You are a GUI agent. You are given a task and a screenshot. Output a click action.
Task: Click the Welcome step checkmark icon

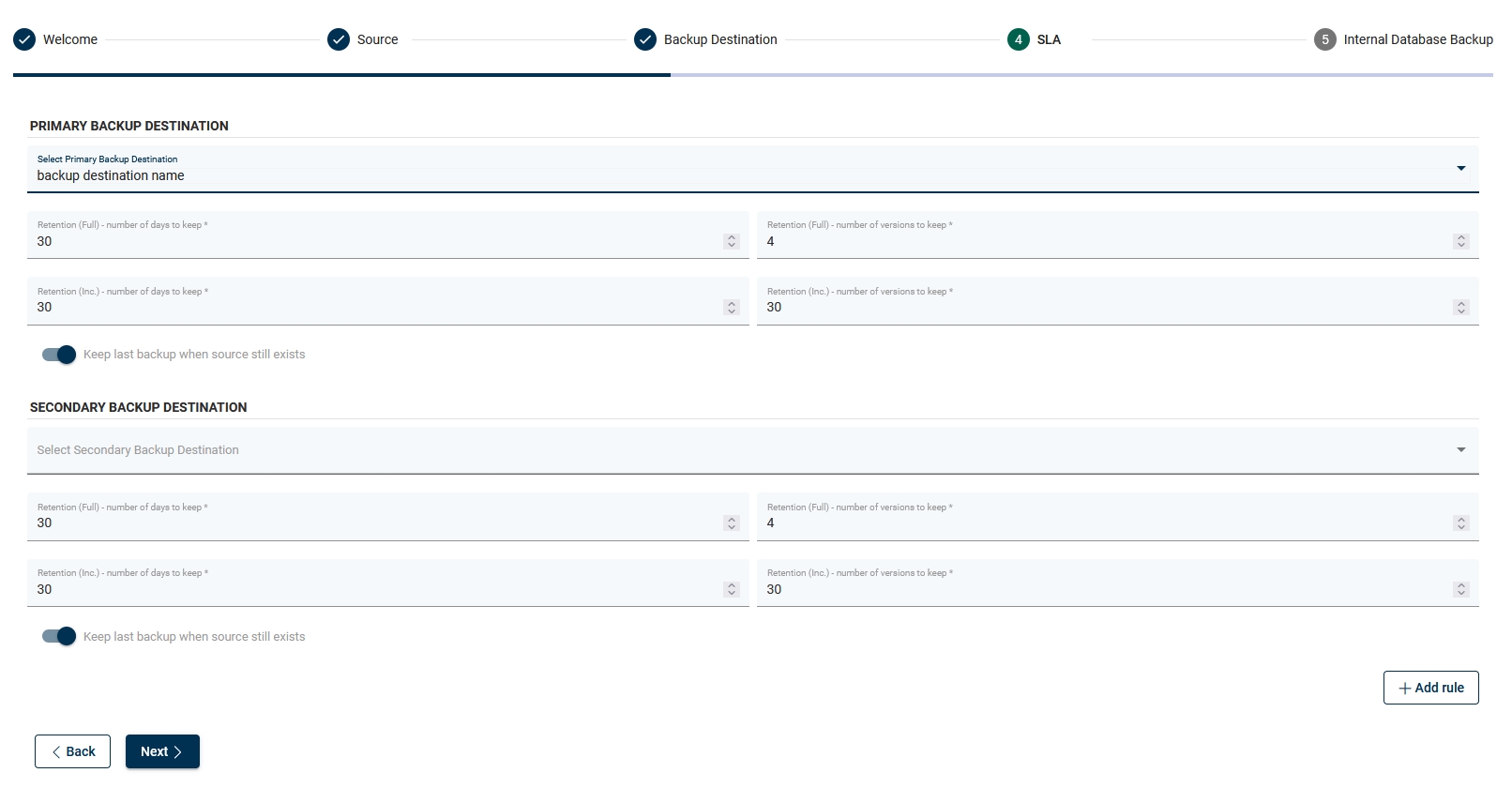point(25,39)
